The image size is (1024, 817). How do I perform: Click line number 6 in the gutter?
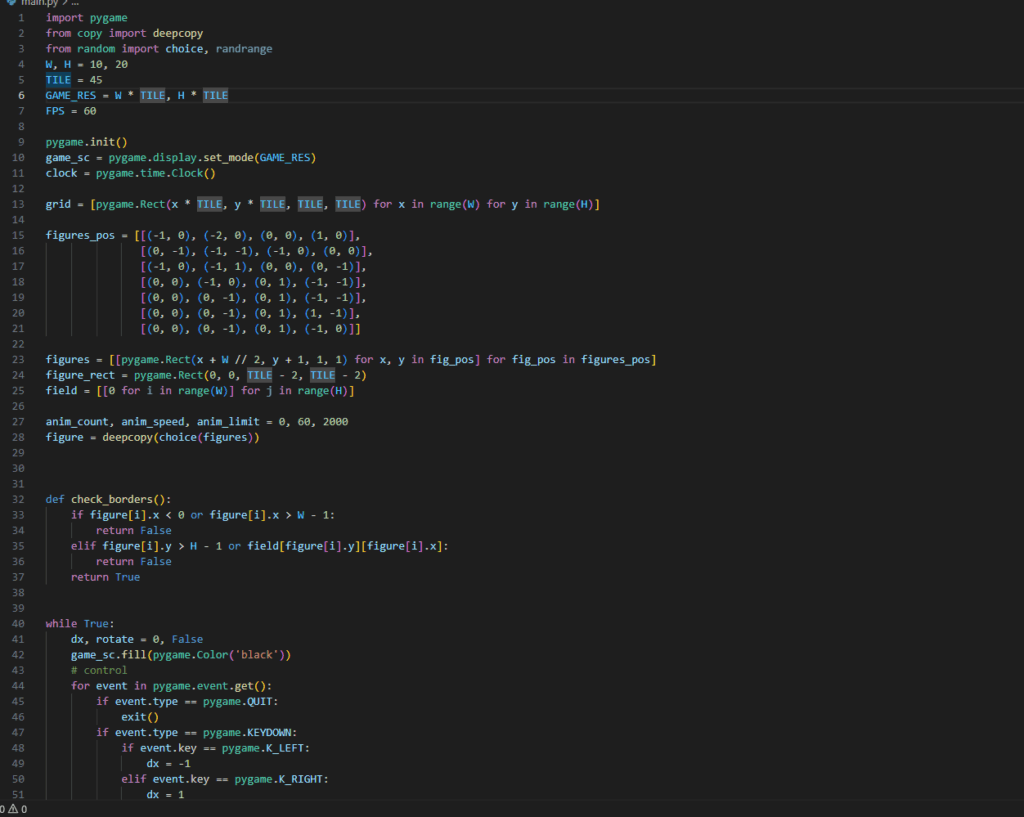point(21,95)
